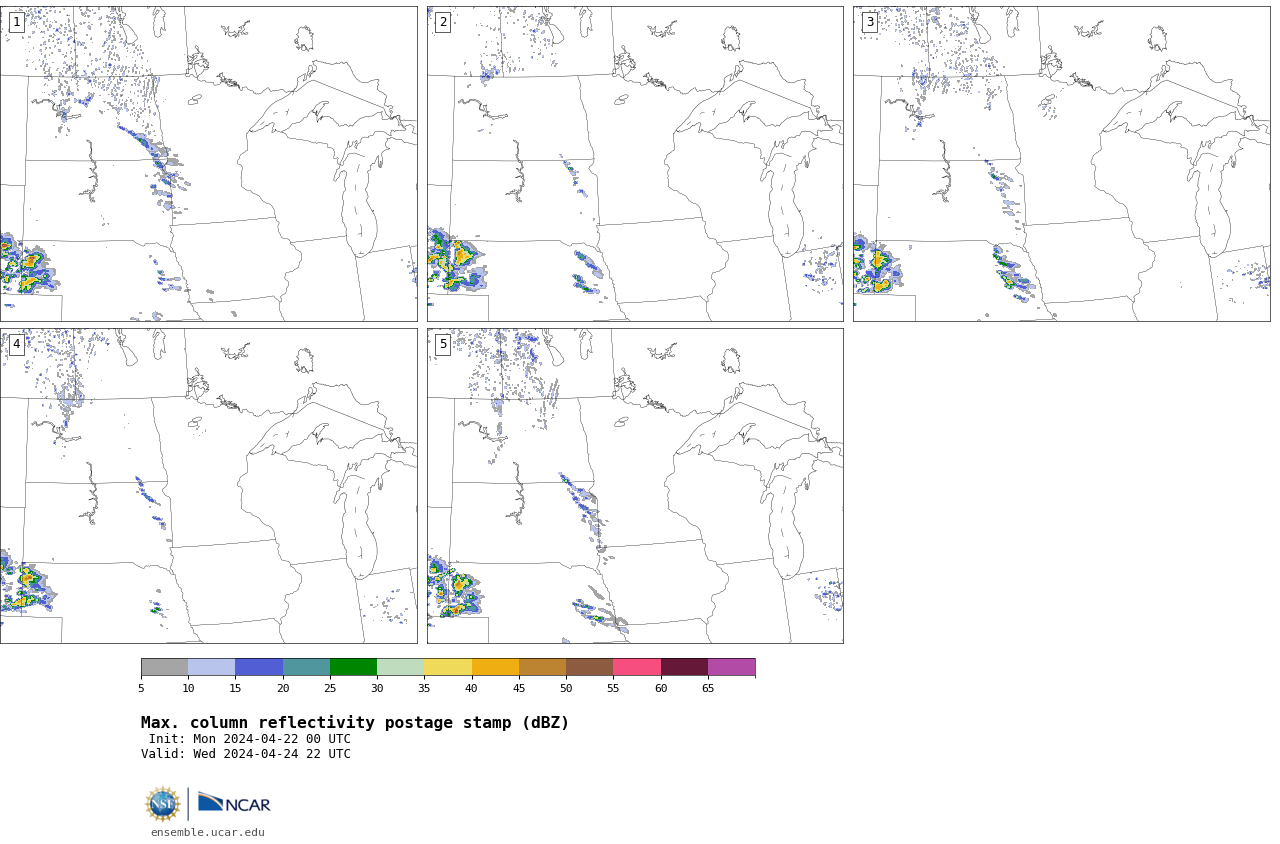Click the maroon 60-65 dBZ swatch

click(x=684, y=667)
